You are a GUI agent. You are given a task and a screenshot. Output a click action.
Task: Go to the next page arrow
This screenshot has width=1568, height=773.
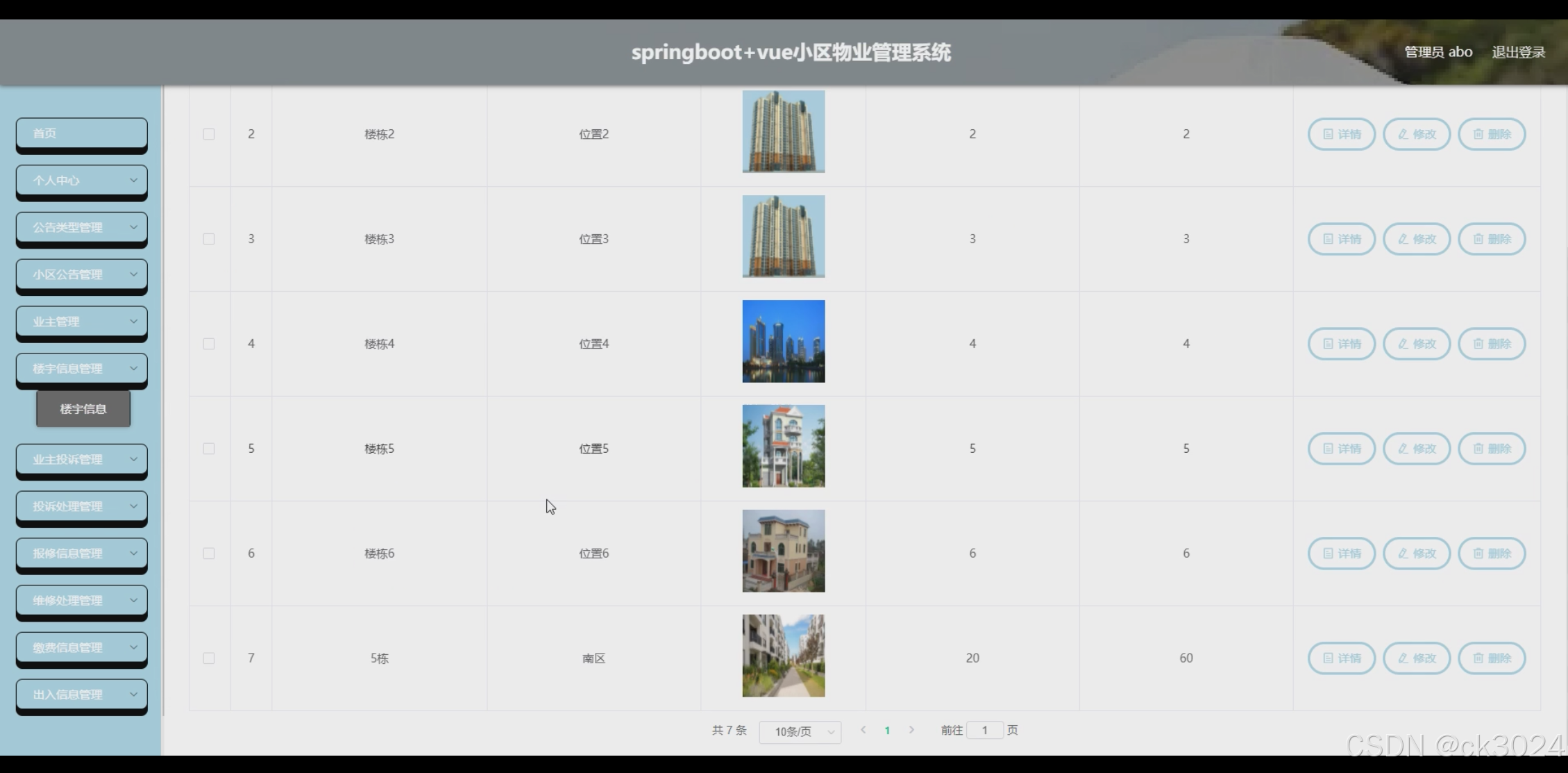[x=911, y=730]
